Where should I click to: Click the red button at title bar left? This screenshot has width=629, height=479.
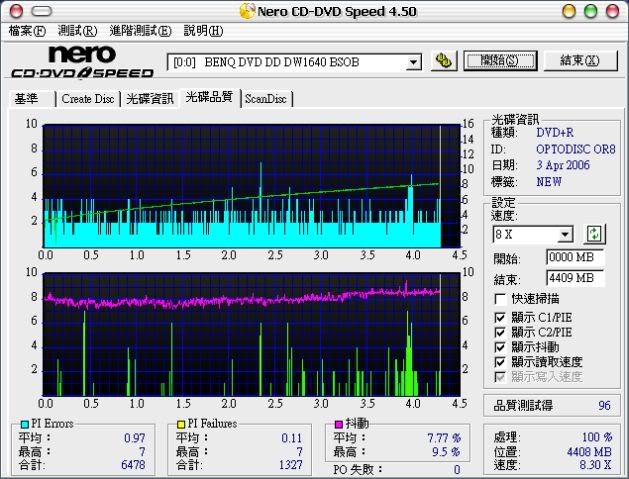pos(16,11)
